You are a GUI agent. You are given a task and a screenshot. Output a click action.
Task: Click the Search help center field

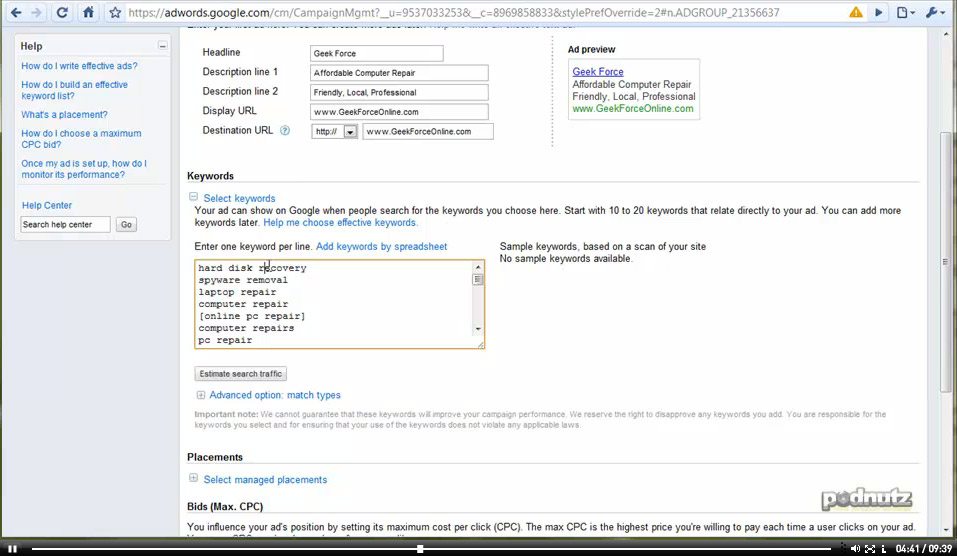[65, 225]
